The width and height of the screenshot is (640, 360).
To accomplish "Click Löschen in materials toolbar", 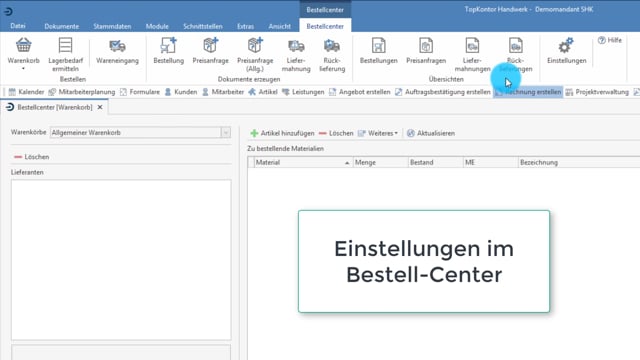I will (x=336, y=133).
